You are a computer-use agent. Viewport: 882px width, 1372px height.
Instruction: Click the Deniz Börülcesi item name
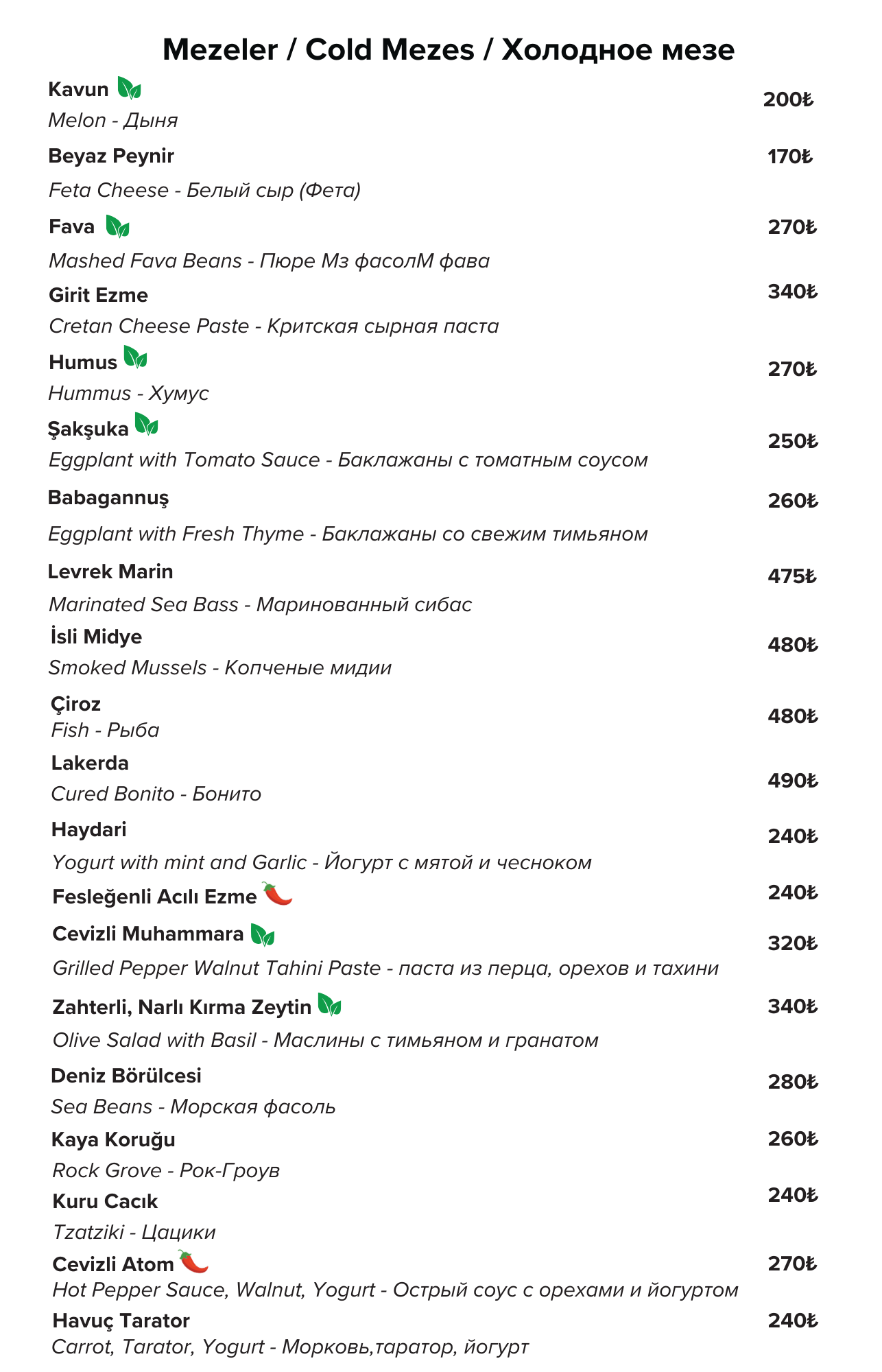click(126, 1076)
